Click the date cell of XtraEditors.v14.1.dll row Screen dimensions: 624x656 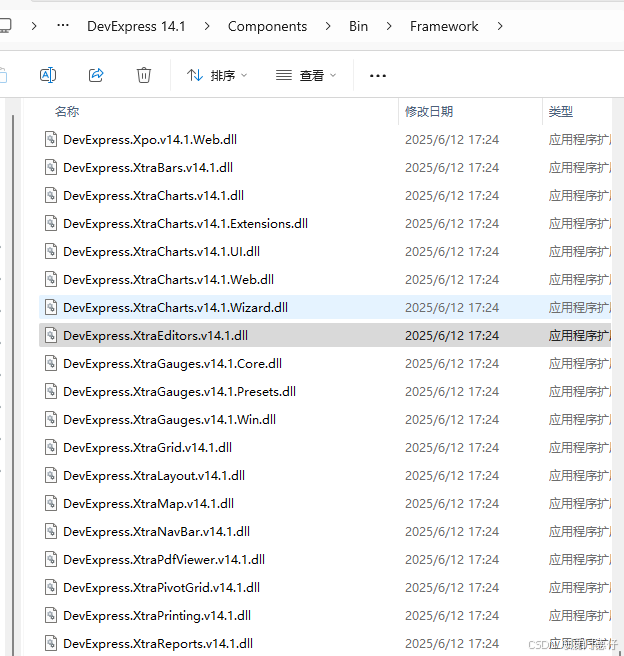pyautogui.click(x=452, y=336)
